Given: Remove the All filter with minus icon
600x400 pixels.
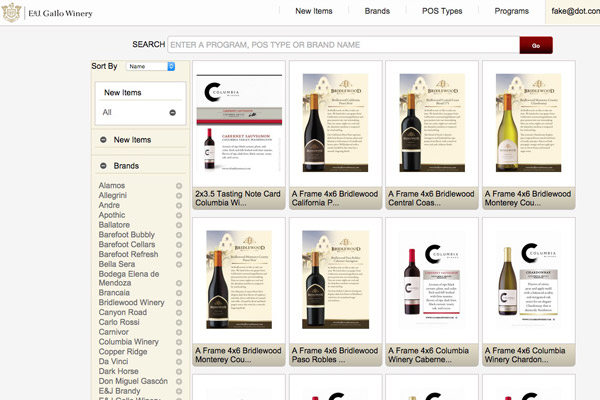Looking at the screenshot, I should pos(173,113).
